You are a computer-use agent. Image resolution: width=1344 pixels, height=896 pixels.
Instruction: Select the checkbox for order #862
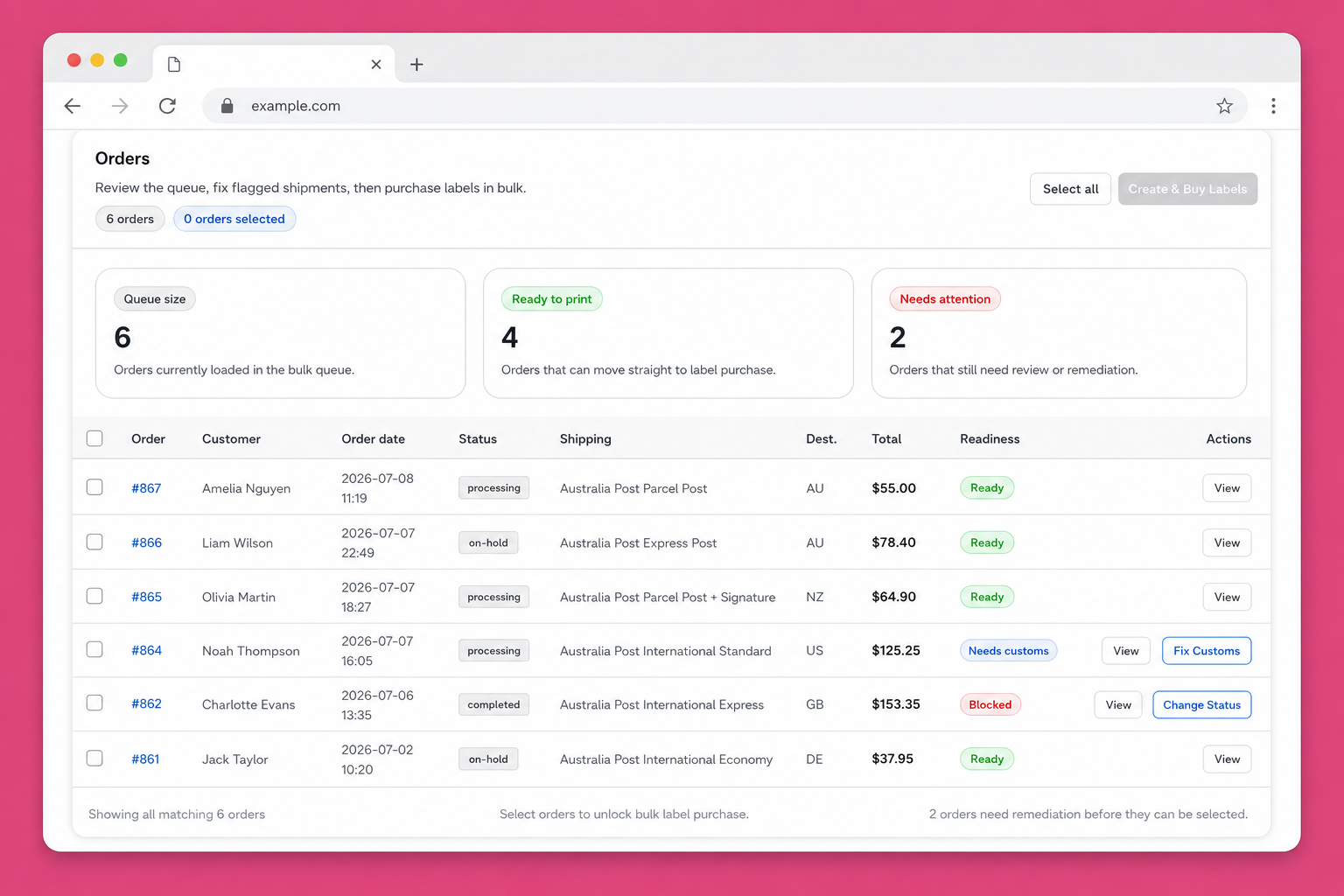point(94,703)
